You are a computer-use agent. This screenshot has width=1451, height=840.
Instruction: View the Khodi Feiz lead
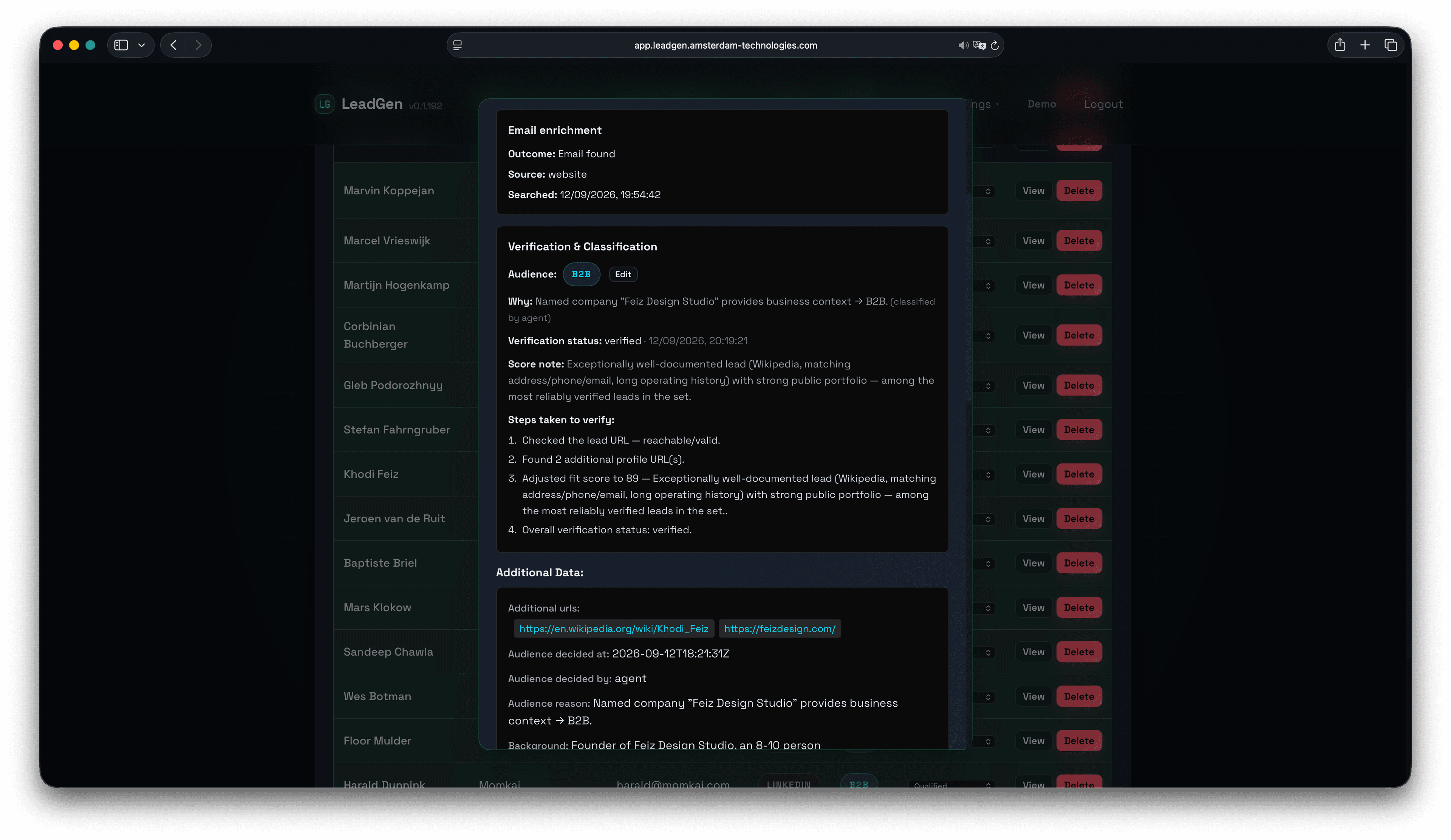pos(1033,475)
